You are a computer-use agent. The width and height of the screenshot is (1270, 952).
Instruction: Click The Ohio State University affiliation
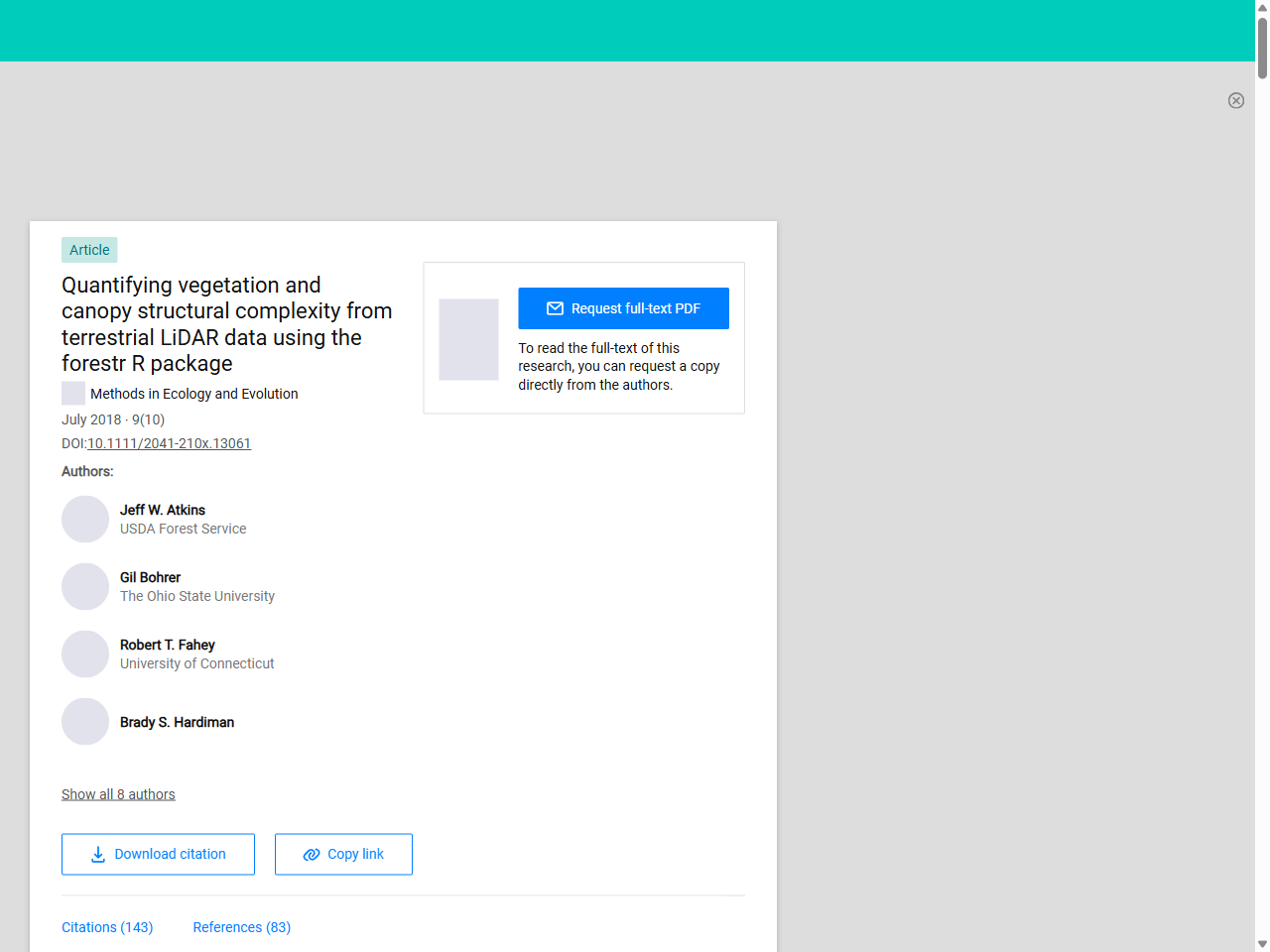197,596
